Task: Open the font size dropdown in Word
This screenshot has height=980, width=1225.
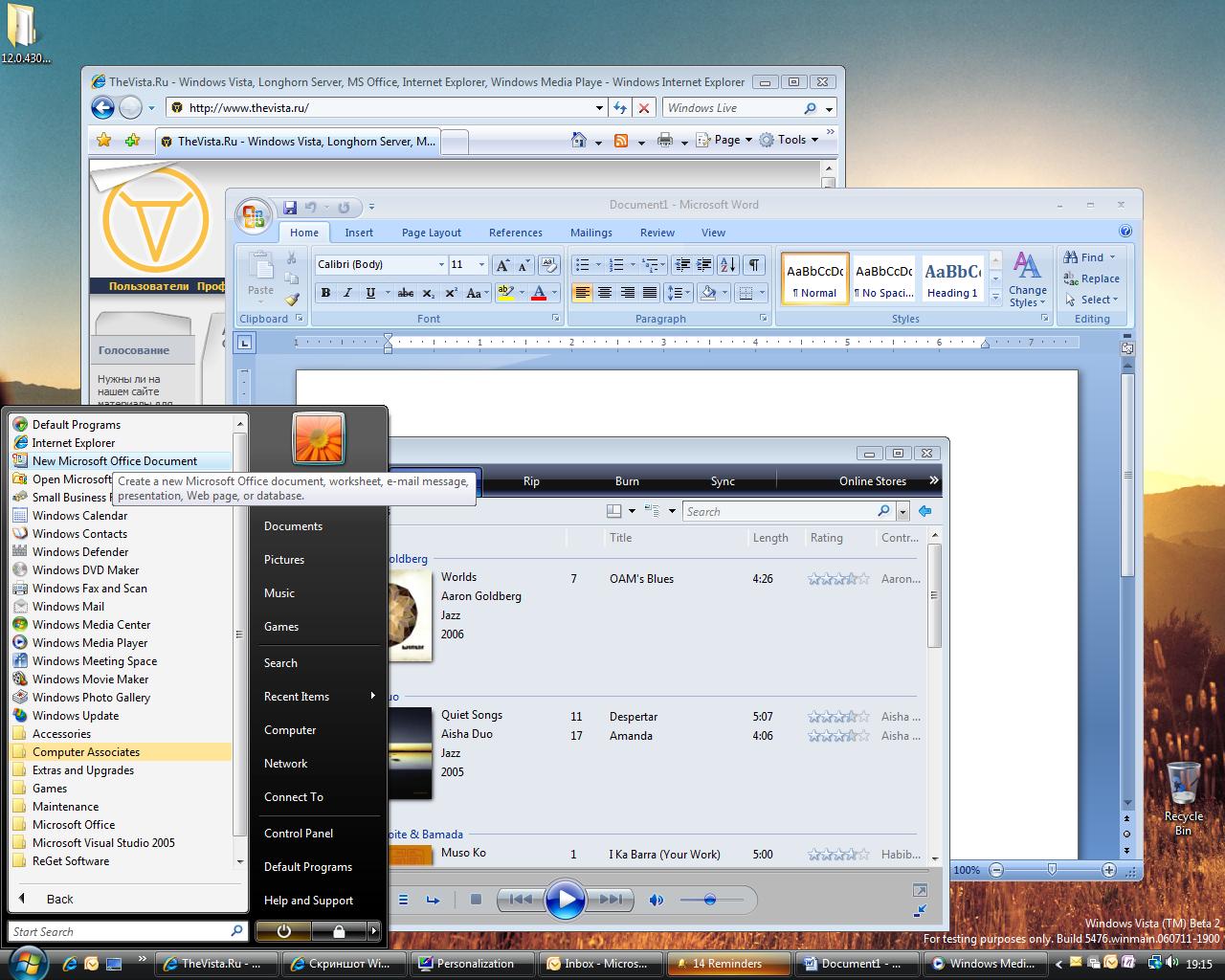Action: [481, 265]
